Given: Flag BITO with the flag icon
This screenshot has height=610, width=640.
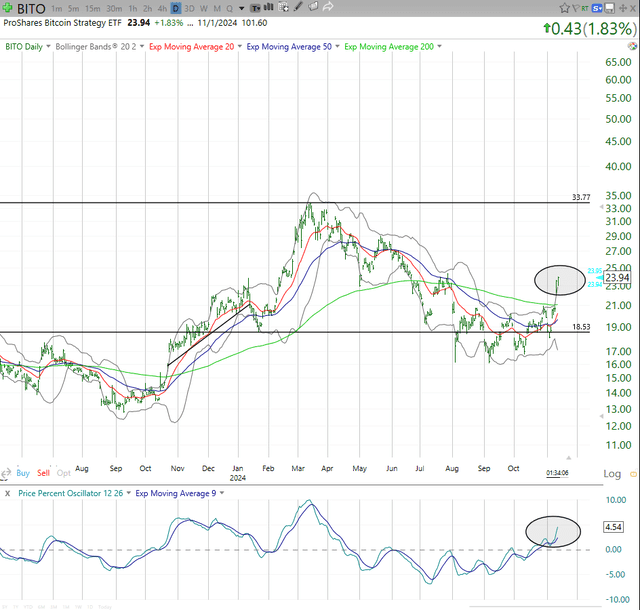Looking at the screenshot, I should point(576,8).
